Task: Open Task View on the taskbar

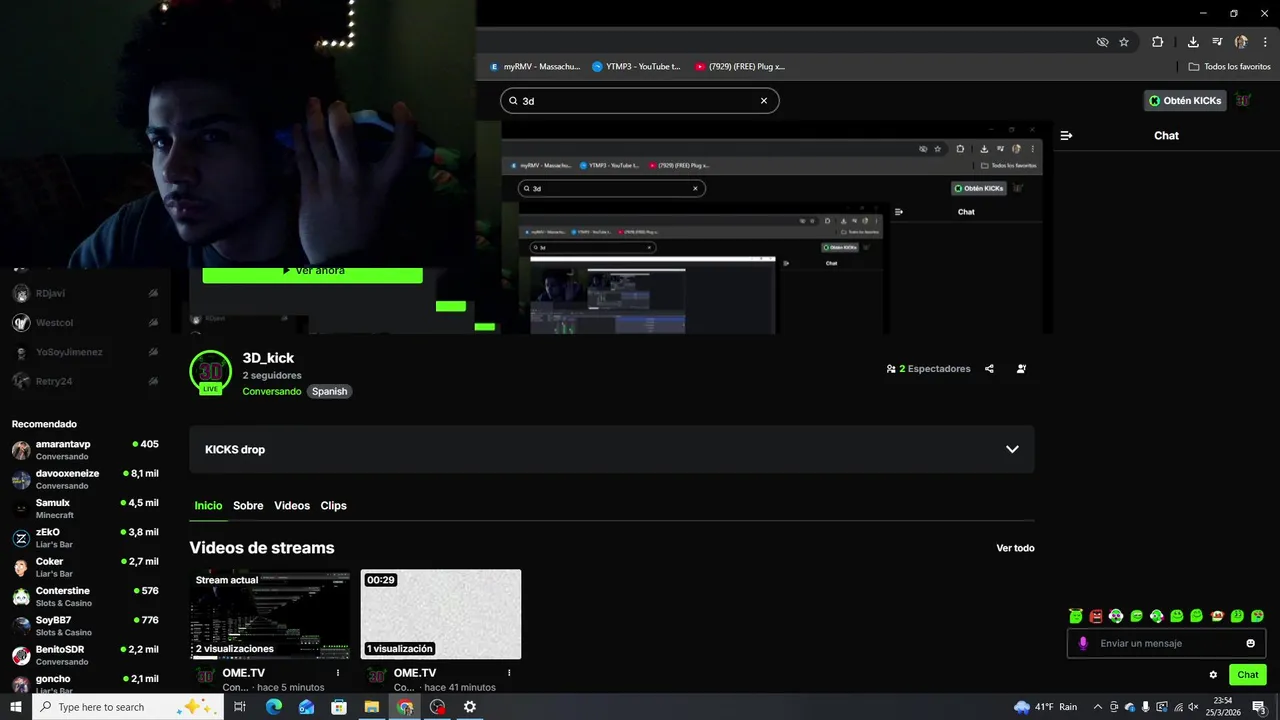Action: (x=240, y=707)
